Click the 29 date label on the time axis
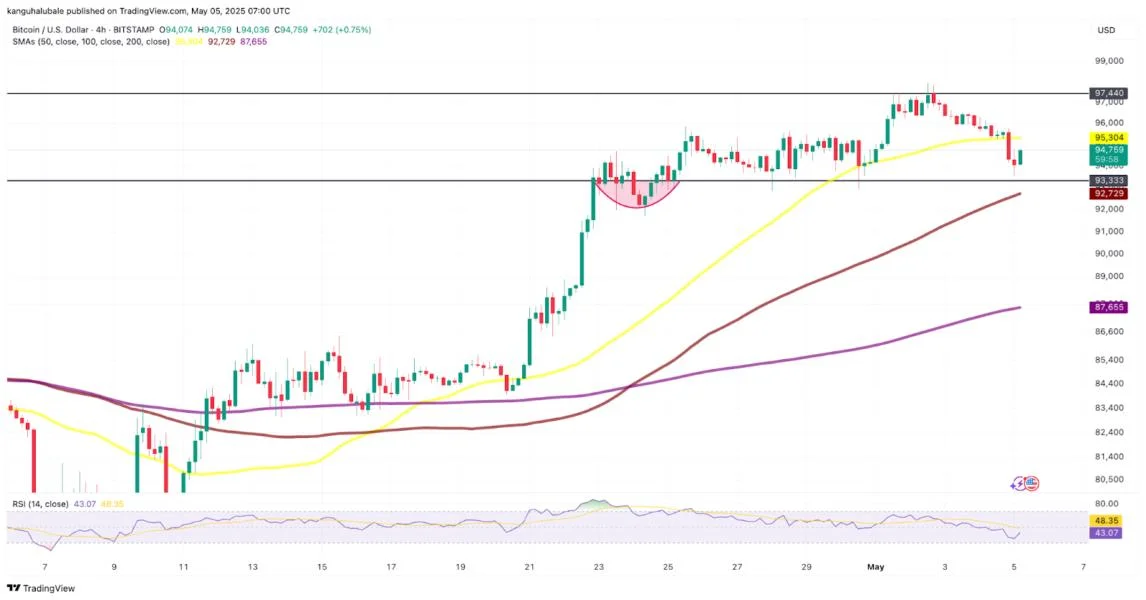The width and height of the screenshot is (1146, 600). tap(806, 567)
